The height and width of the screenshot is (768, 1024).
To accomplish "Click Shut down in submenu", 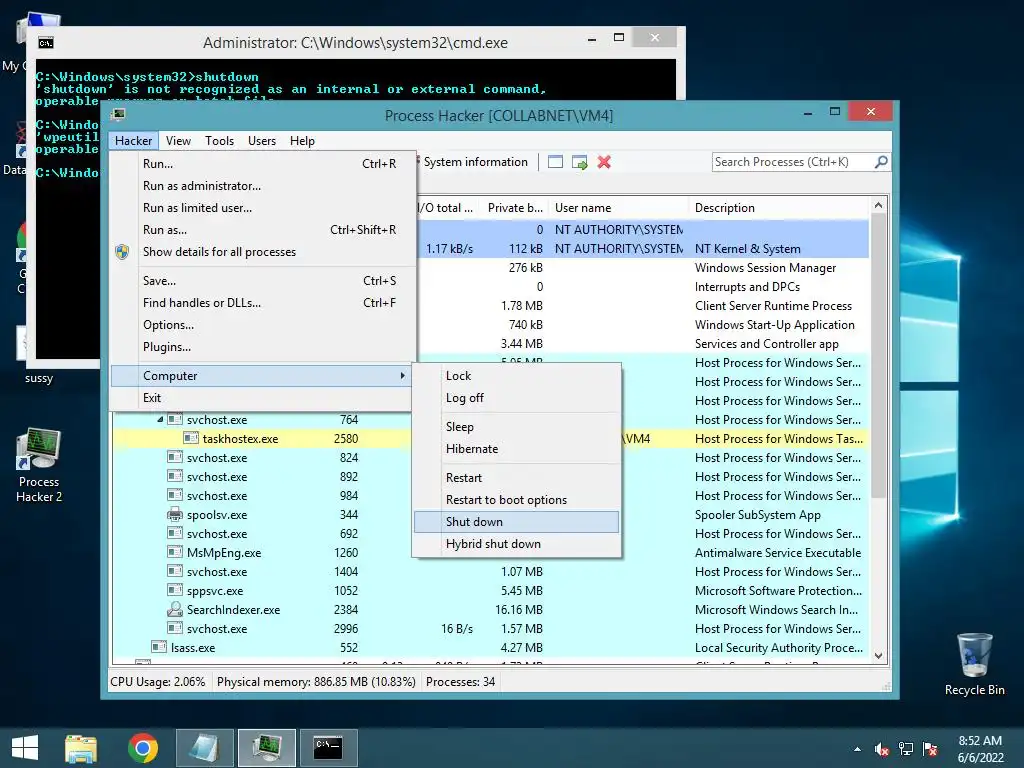I will coord(517,522).
